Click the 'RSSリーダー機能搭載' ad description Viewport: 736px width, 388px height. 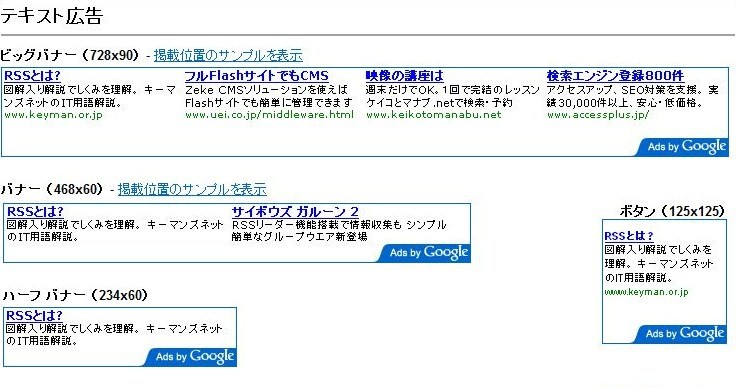point(338,231)
